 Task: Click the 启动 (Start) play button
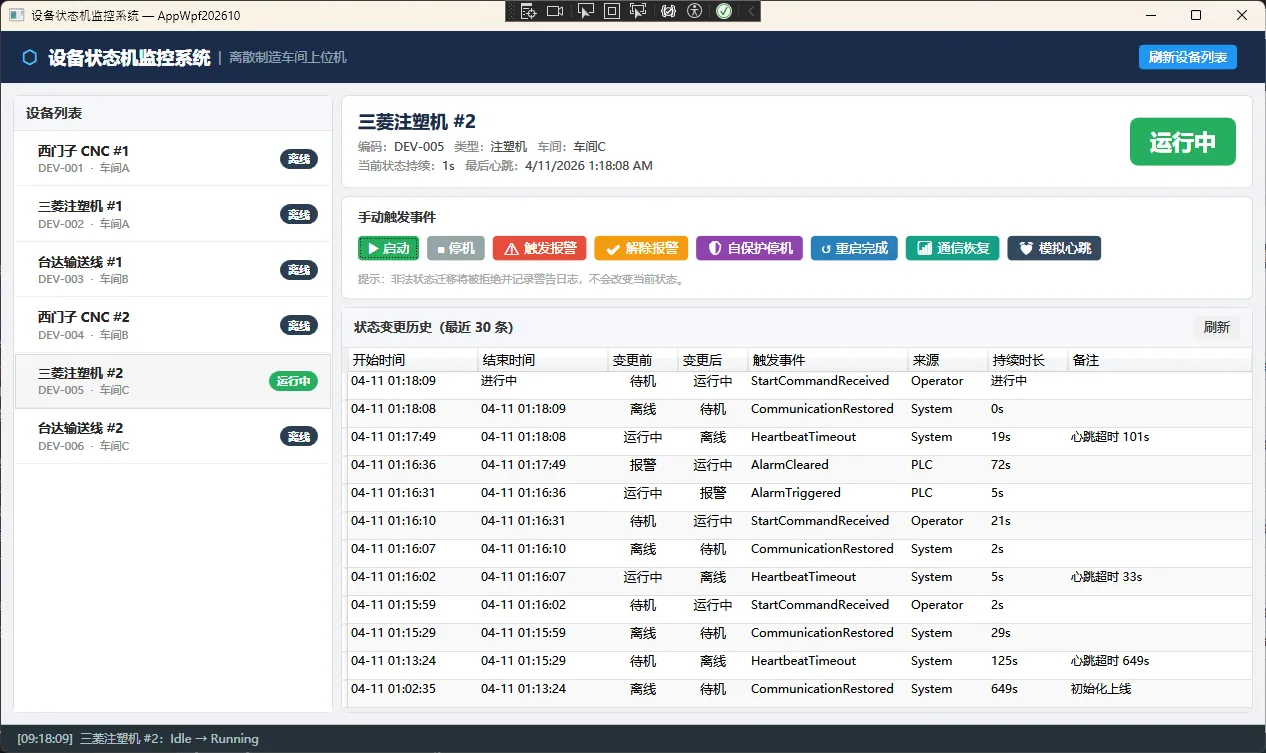pyautogui.click(x=388, y=248)
